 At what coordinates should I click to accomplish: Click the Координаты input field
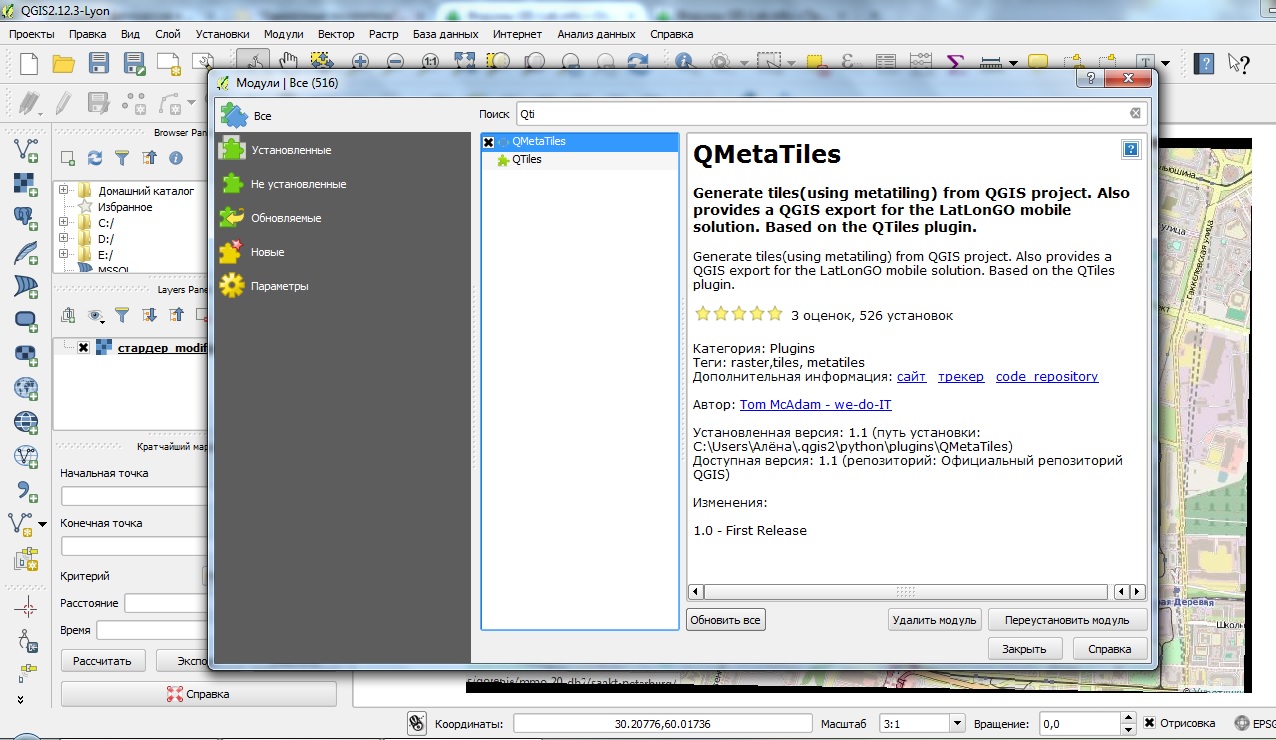(x=663, y=723)
